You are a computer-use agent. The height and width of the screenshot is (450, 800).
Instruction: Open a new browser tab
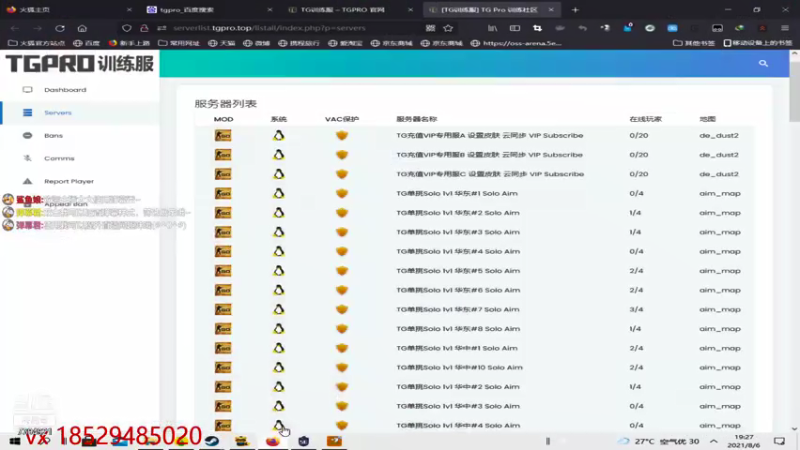point(575,10)
